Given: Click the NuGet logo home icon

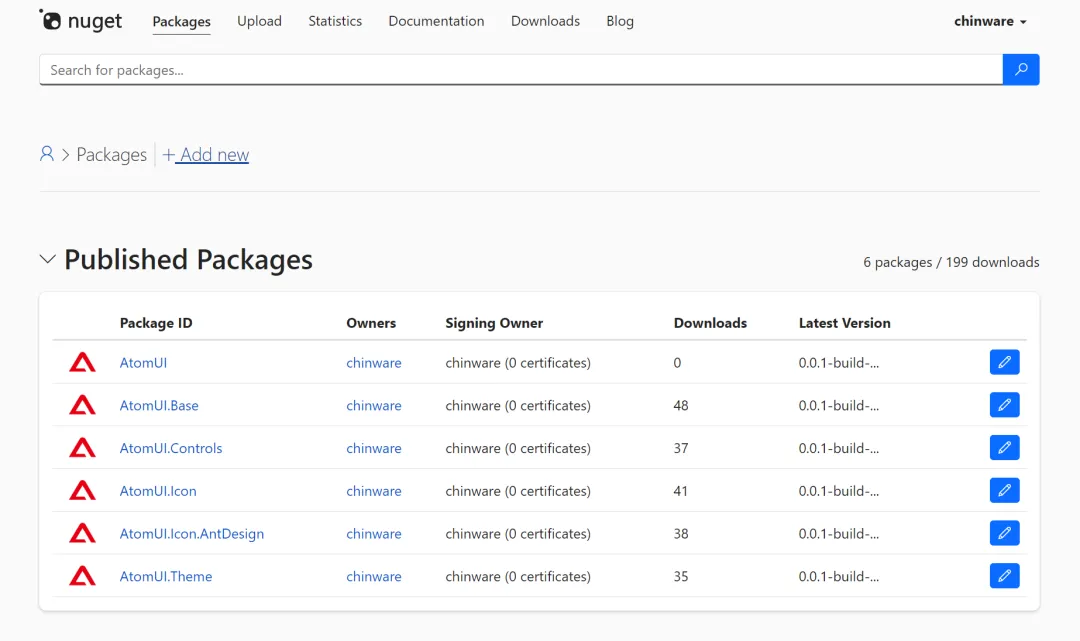Looking at the screenshot, I should click(x=81, y=21).
